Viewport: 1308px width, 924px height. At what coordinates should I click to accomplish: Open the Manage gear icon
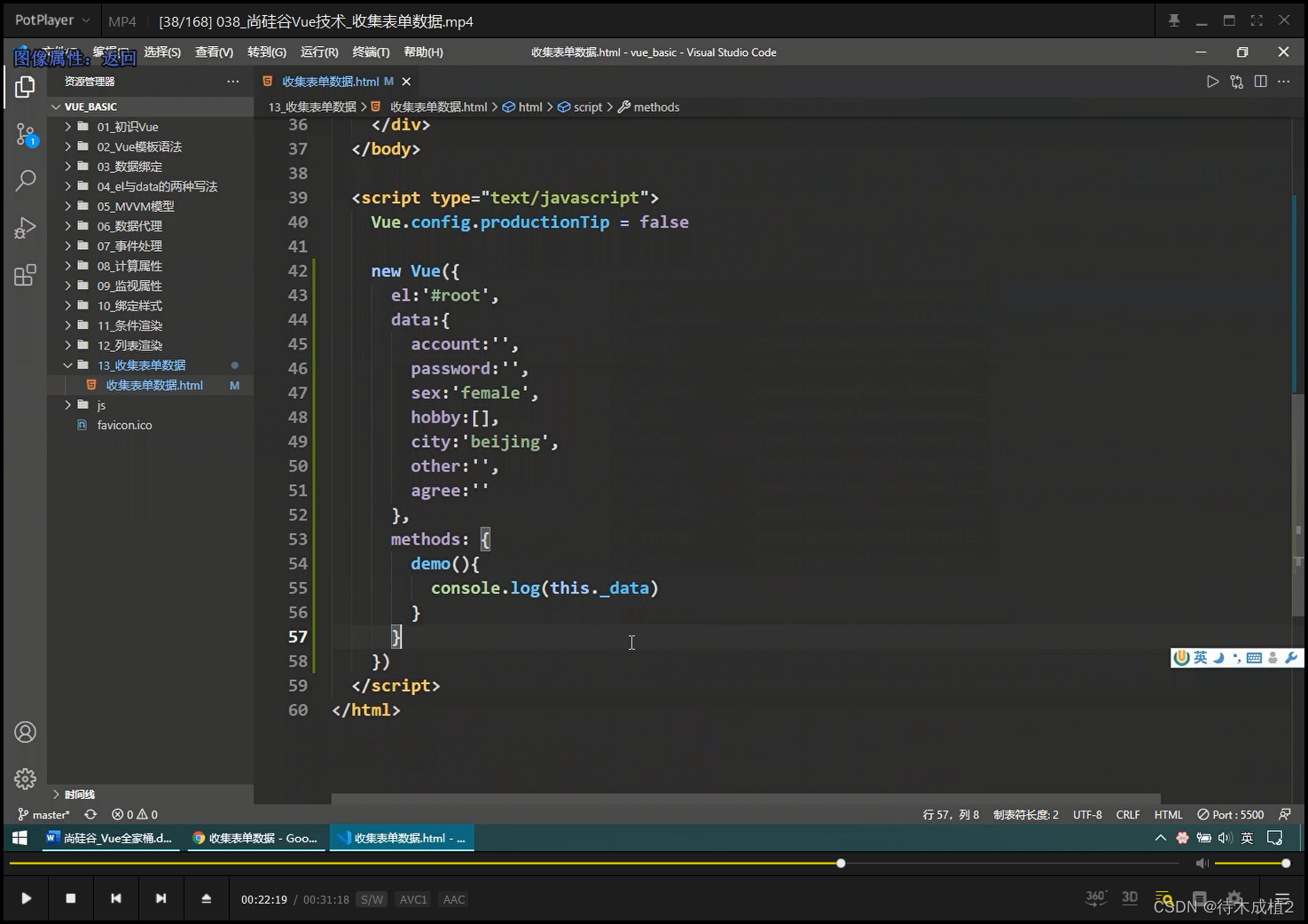pos(25,779)
